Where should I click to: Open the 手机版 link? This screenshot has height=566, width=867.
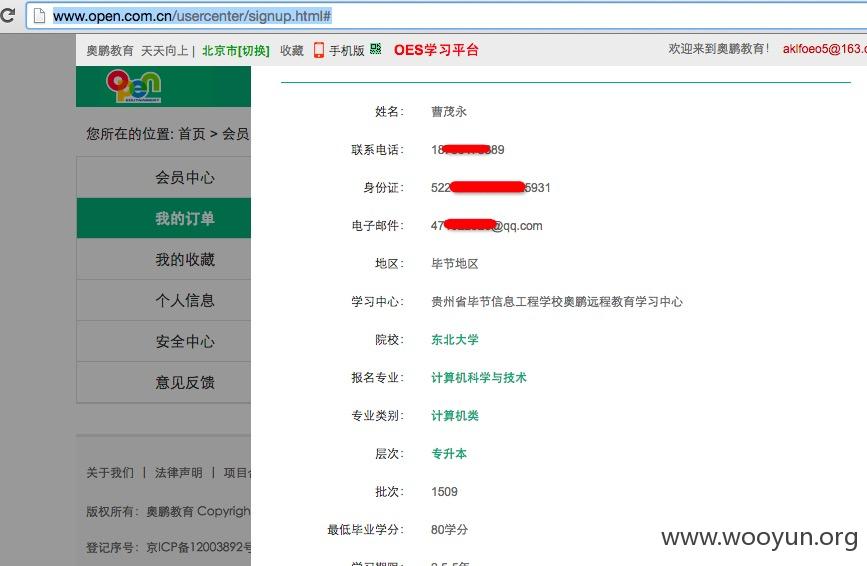pyautogui.click(x=347, y=51)
